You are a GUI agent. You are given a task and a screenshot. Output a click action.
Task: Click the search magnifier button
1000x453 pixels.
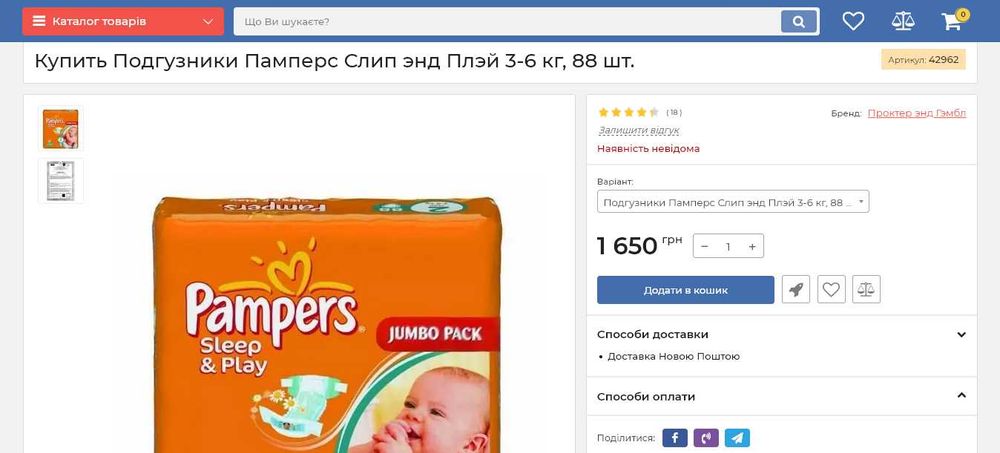coord(799,22)
